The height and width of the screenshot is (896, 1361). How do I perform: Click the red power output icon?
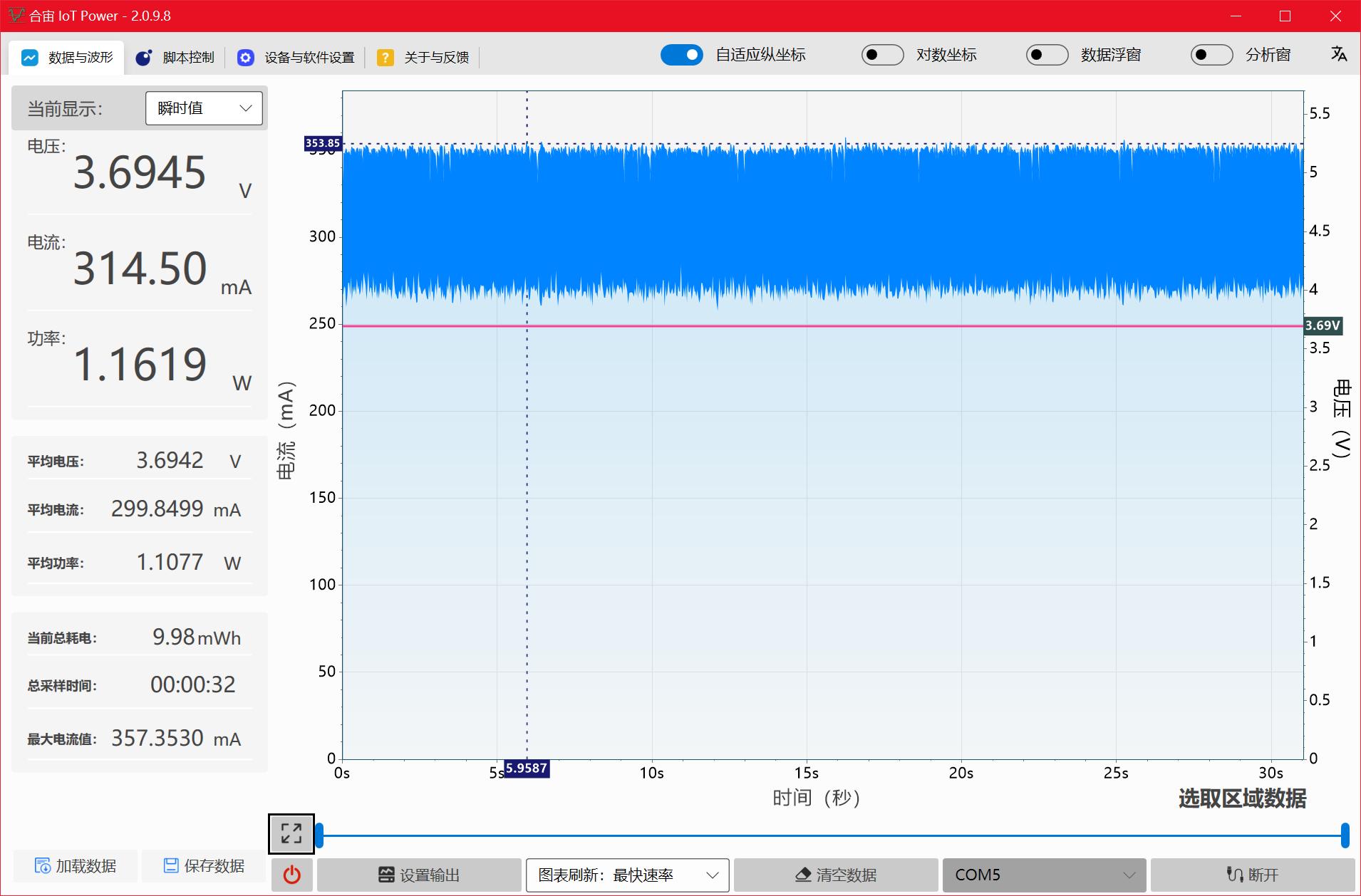tap(291, 875)
